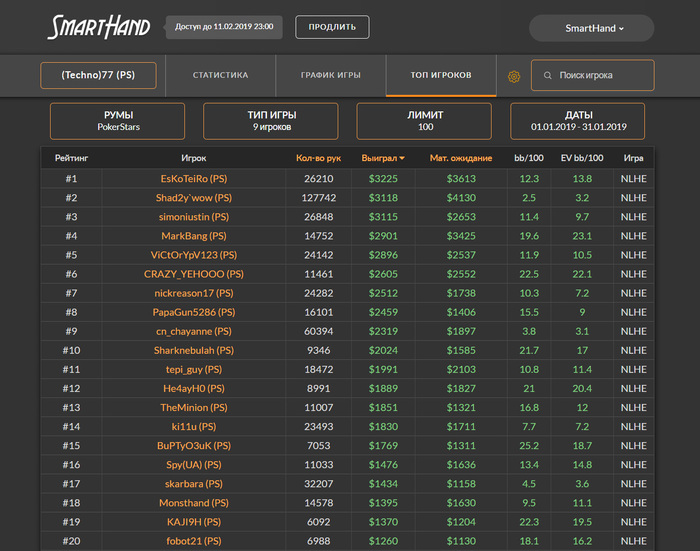700x551 pixels.
Task: Open player Shad2y`wow (PS)
Action: tap(194, 198)
